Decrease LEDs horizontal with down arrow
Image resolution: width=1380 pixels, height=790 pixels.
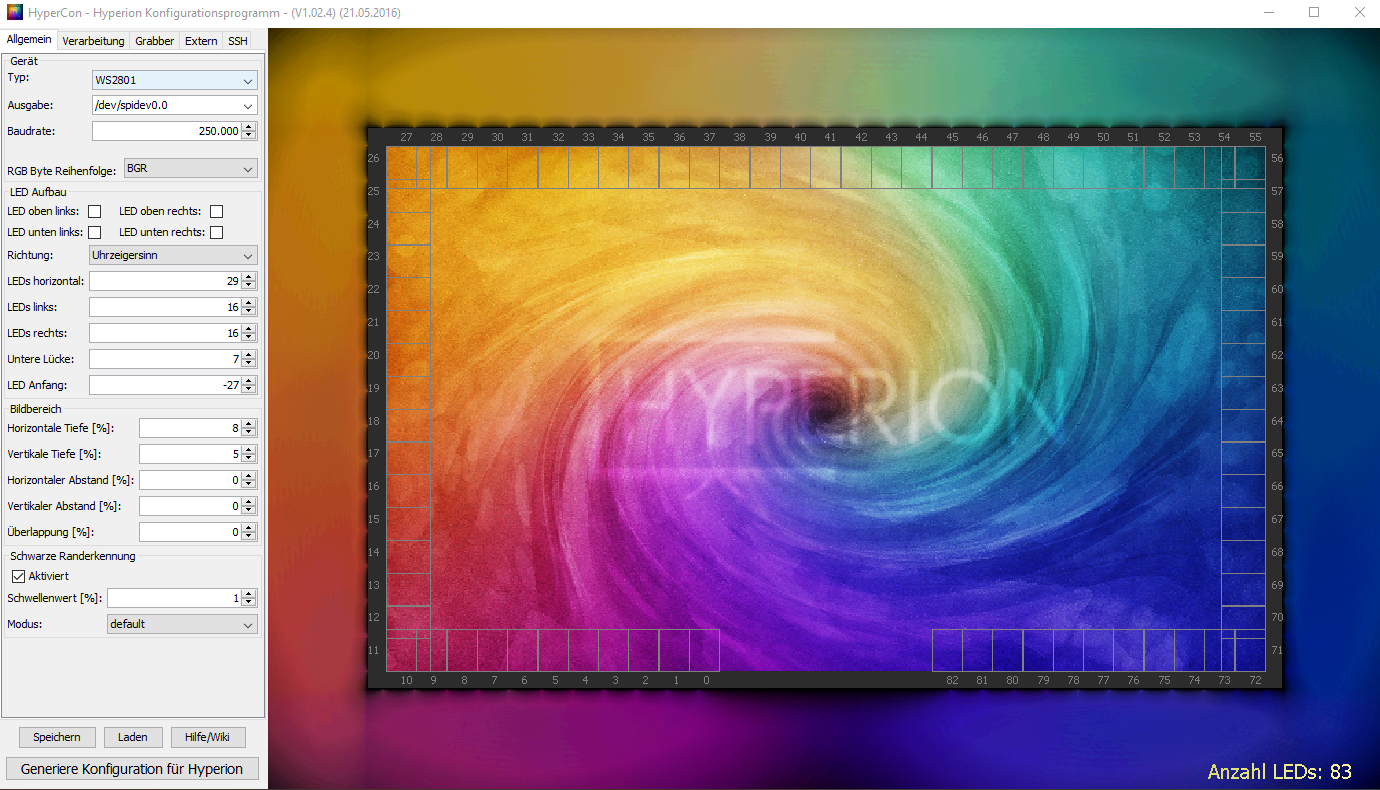tap(249, 286)
